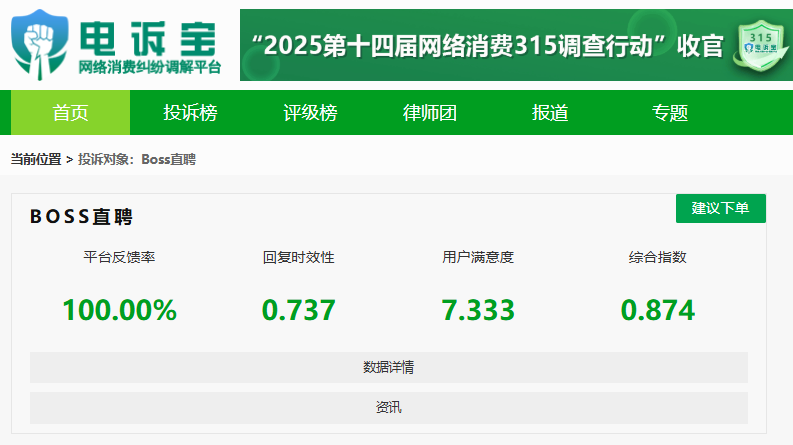Click the 用户满意度 label
Image resolution: width=793 pixels, height=445 pixels.
tap(478, 257)
